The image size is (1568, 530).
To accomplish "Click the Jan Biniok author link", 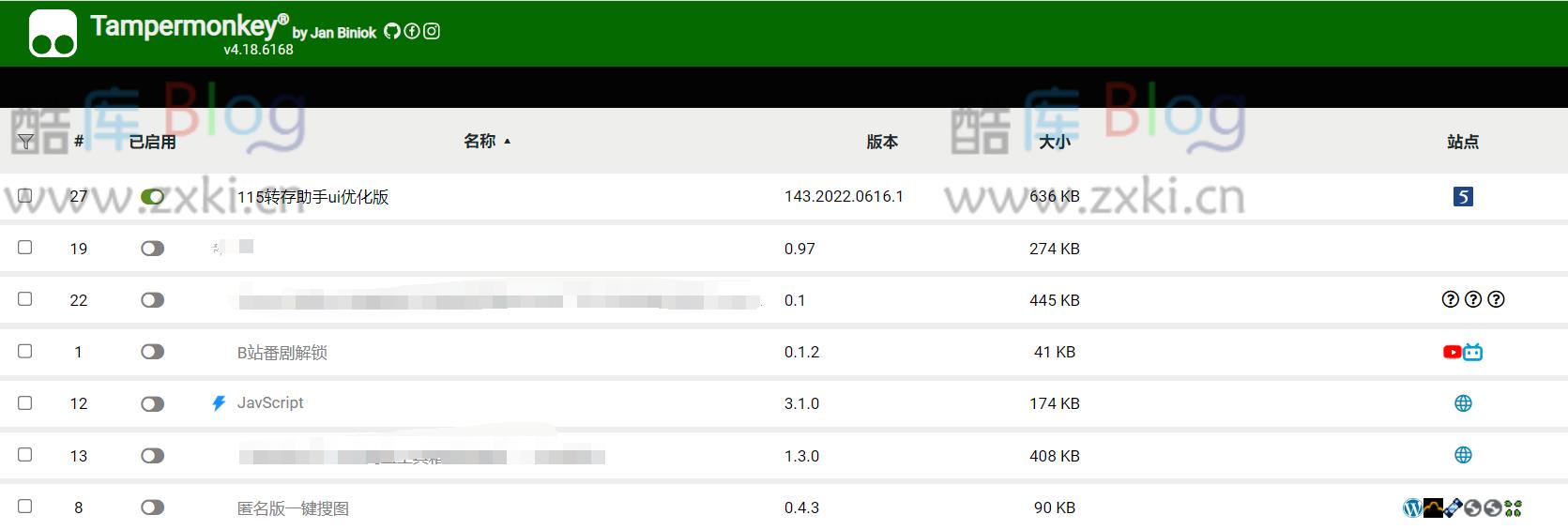I will tap(343, 33).
